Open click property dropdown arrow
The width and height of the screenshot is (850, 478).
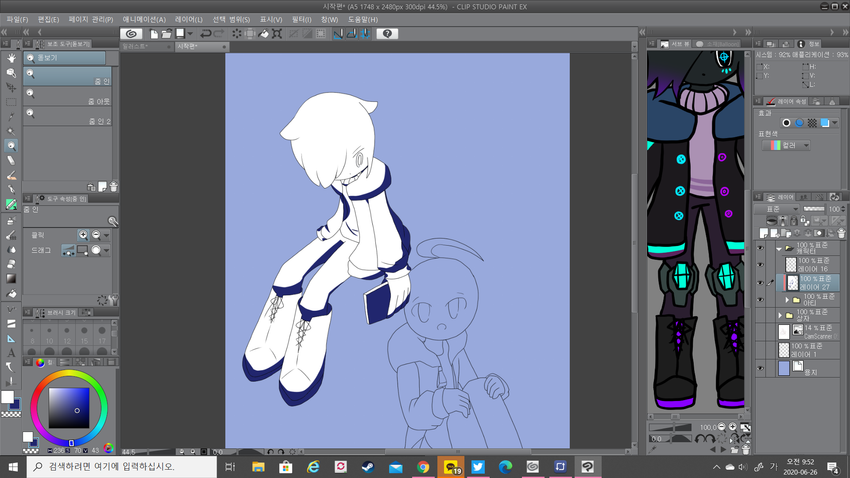coord(107,235)
